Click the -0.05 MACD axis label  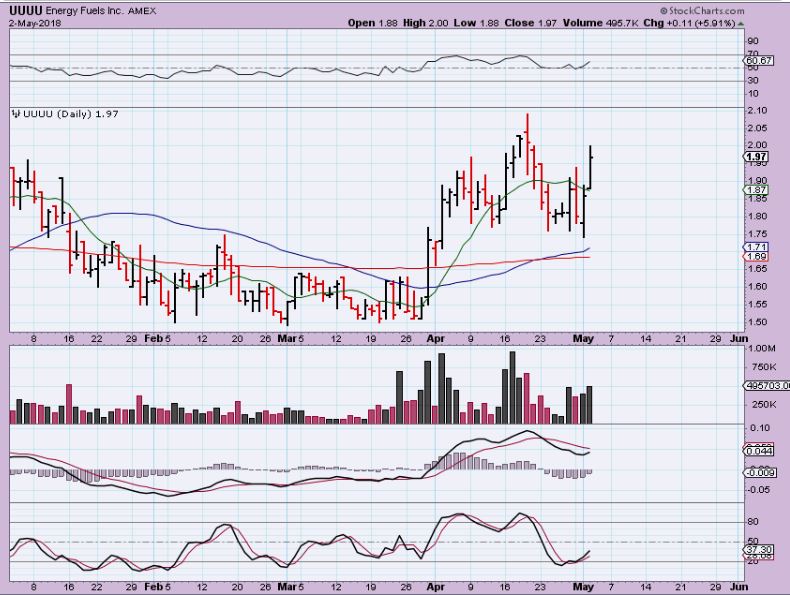click(x=758, y=490)
